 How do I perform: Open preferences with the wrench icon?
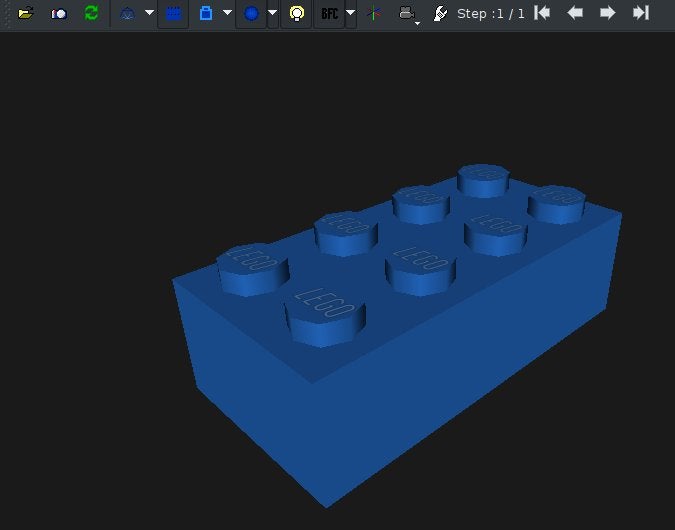[x=440, y=14]
